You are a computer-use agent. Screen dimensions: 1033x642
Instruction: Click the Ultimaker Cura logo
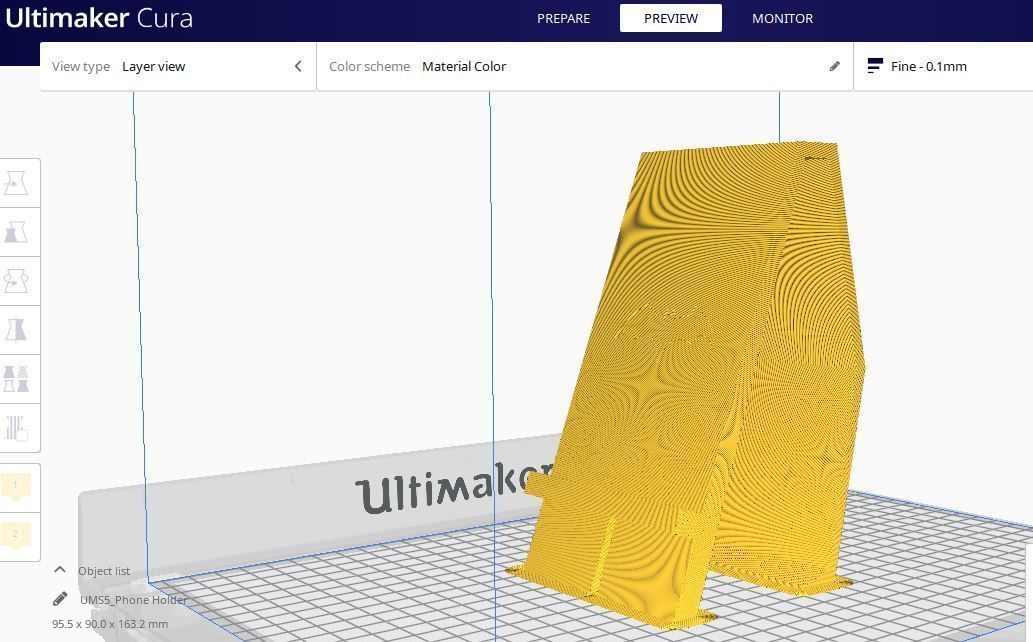tap(99, 18)
